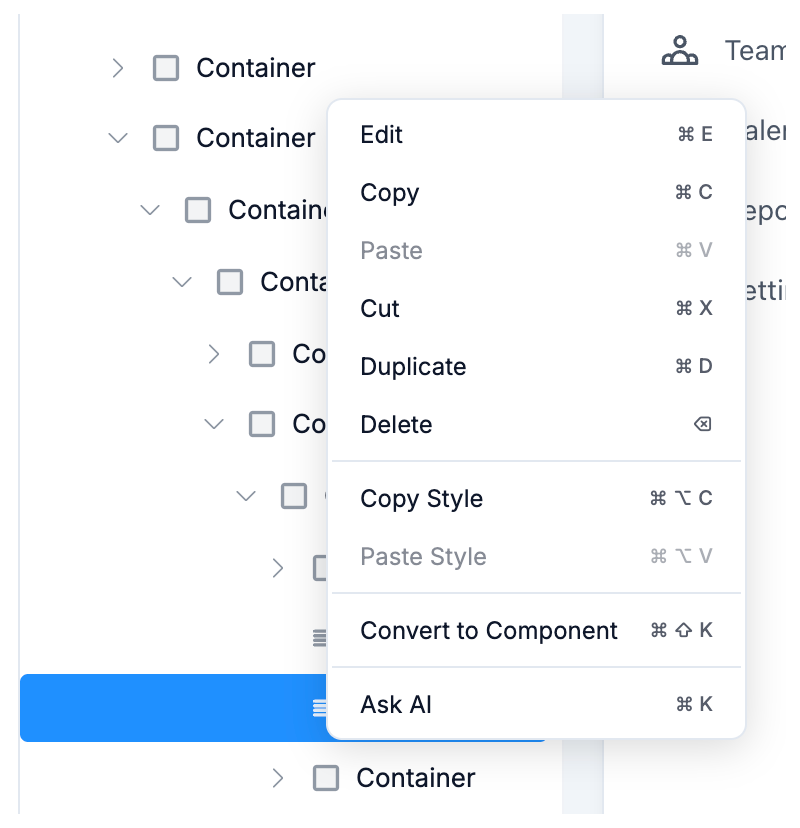Choose Cut from the context menu
800x828 pixels.
[x=380, y=309]
